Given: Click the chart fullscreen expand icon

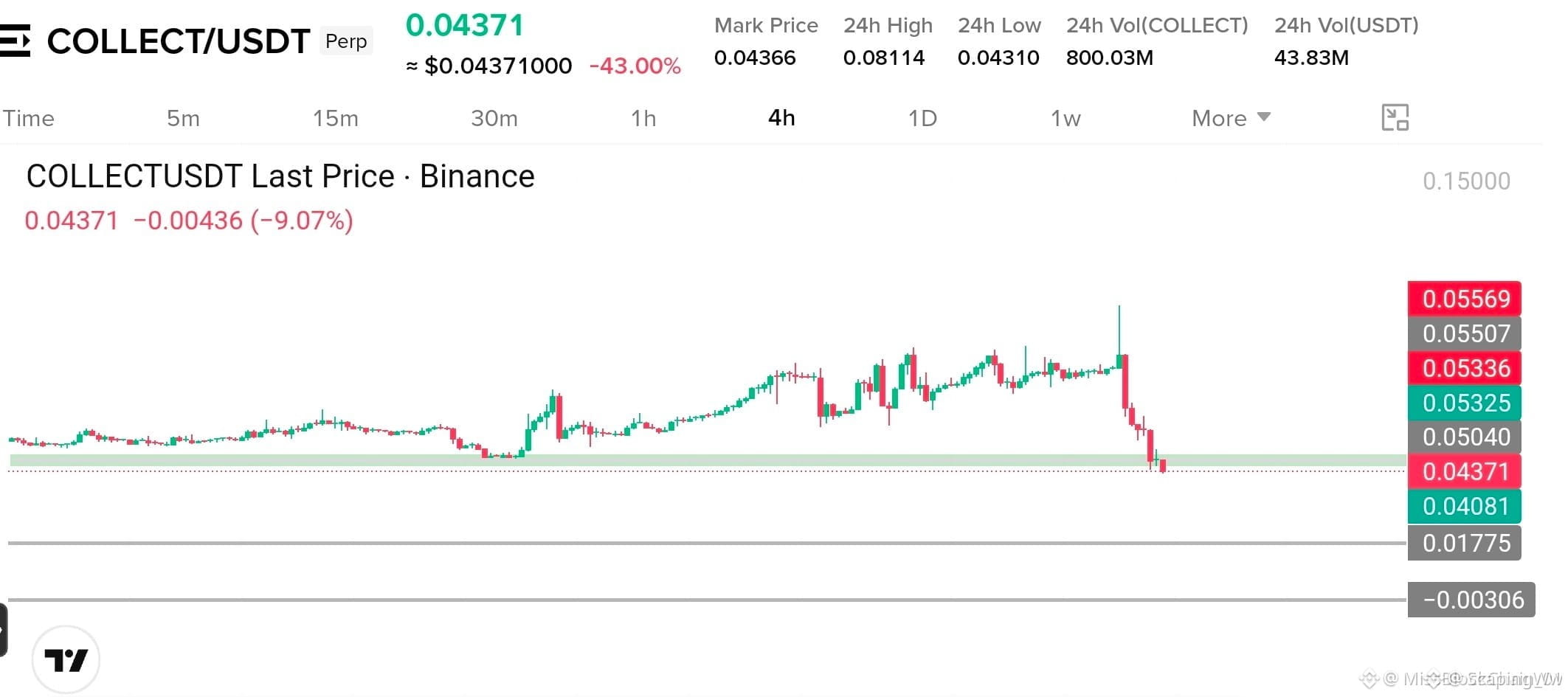Looking at the screenshot, I should 1395,117.
